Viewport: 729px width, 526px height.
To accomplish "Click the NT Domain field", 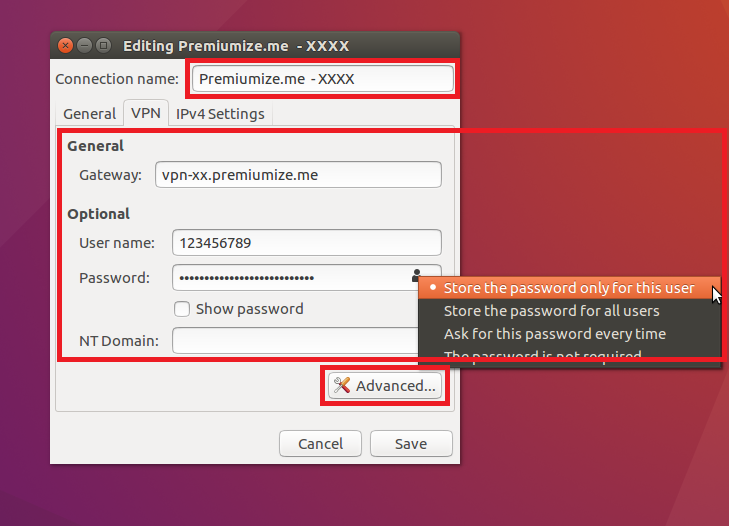I will [x=296, y=340].
